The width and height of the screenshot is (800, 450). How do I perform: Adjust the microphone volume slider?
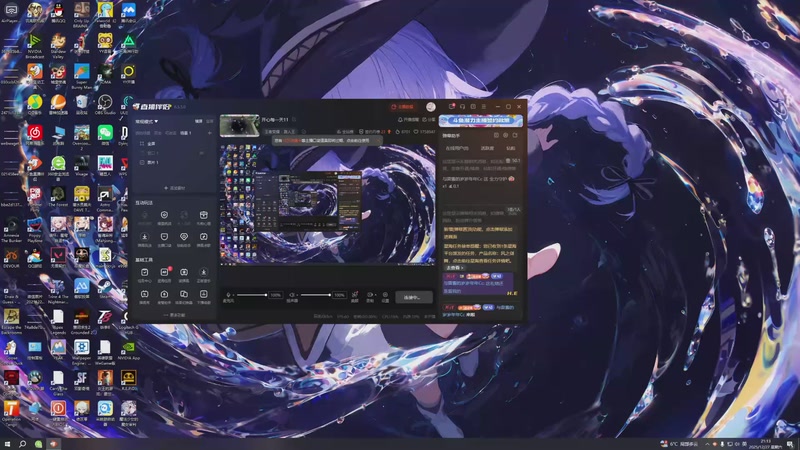[252, 295]
